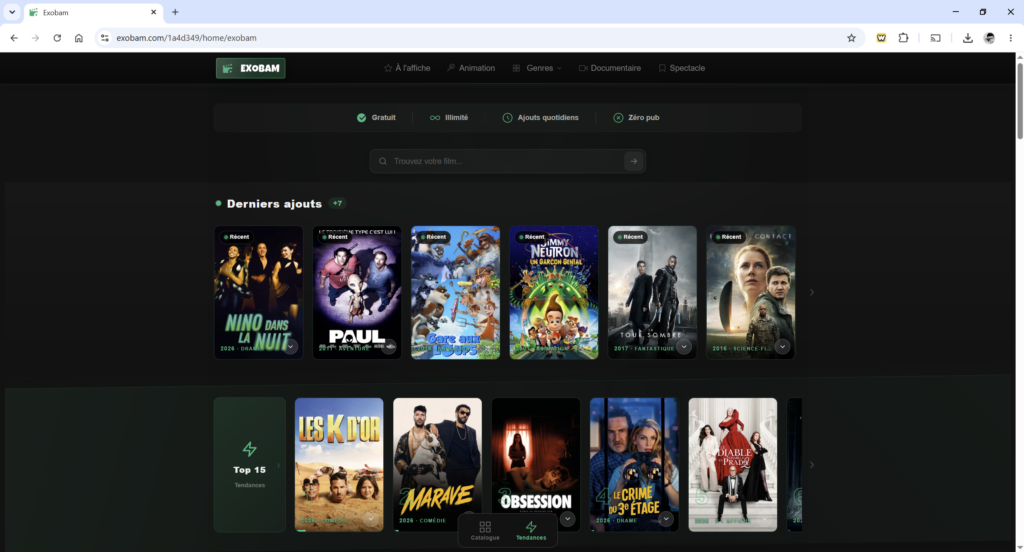Open the Les K d'Or poster

339,464
